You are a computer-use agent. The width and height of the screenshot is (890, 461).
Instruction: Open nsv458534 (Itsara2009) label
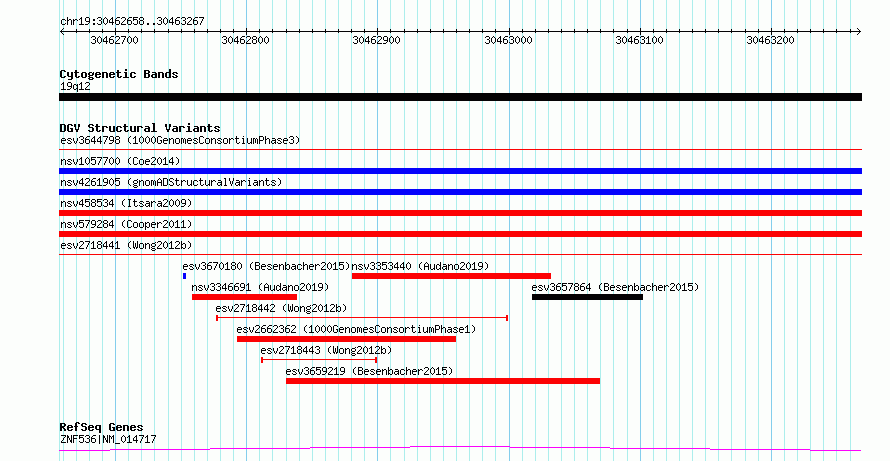pos(126,203)
